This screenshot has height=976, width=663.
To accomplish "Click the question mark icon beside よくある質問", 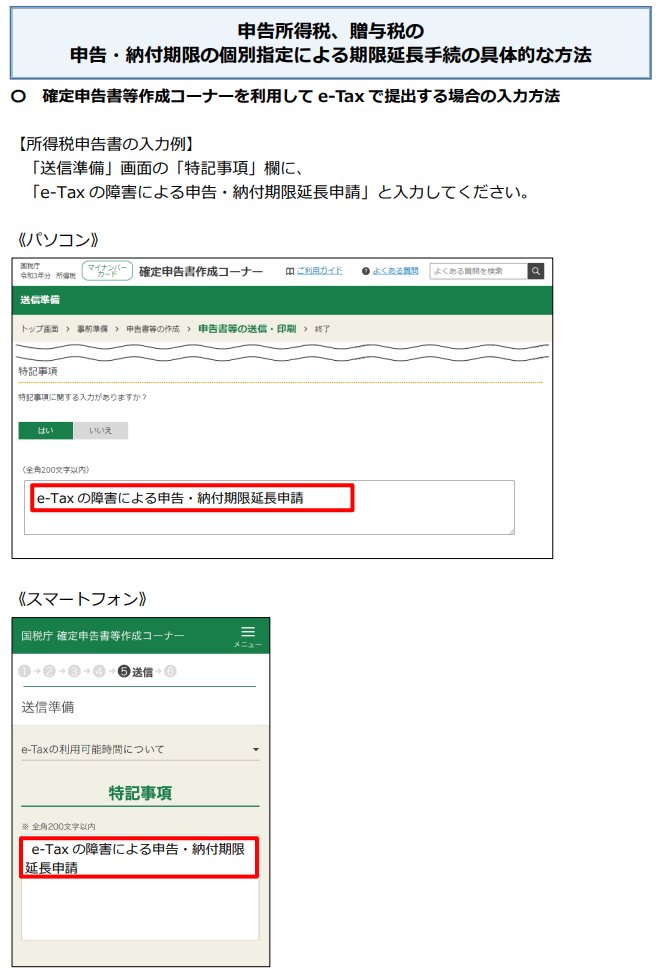I will click(366, 271).
